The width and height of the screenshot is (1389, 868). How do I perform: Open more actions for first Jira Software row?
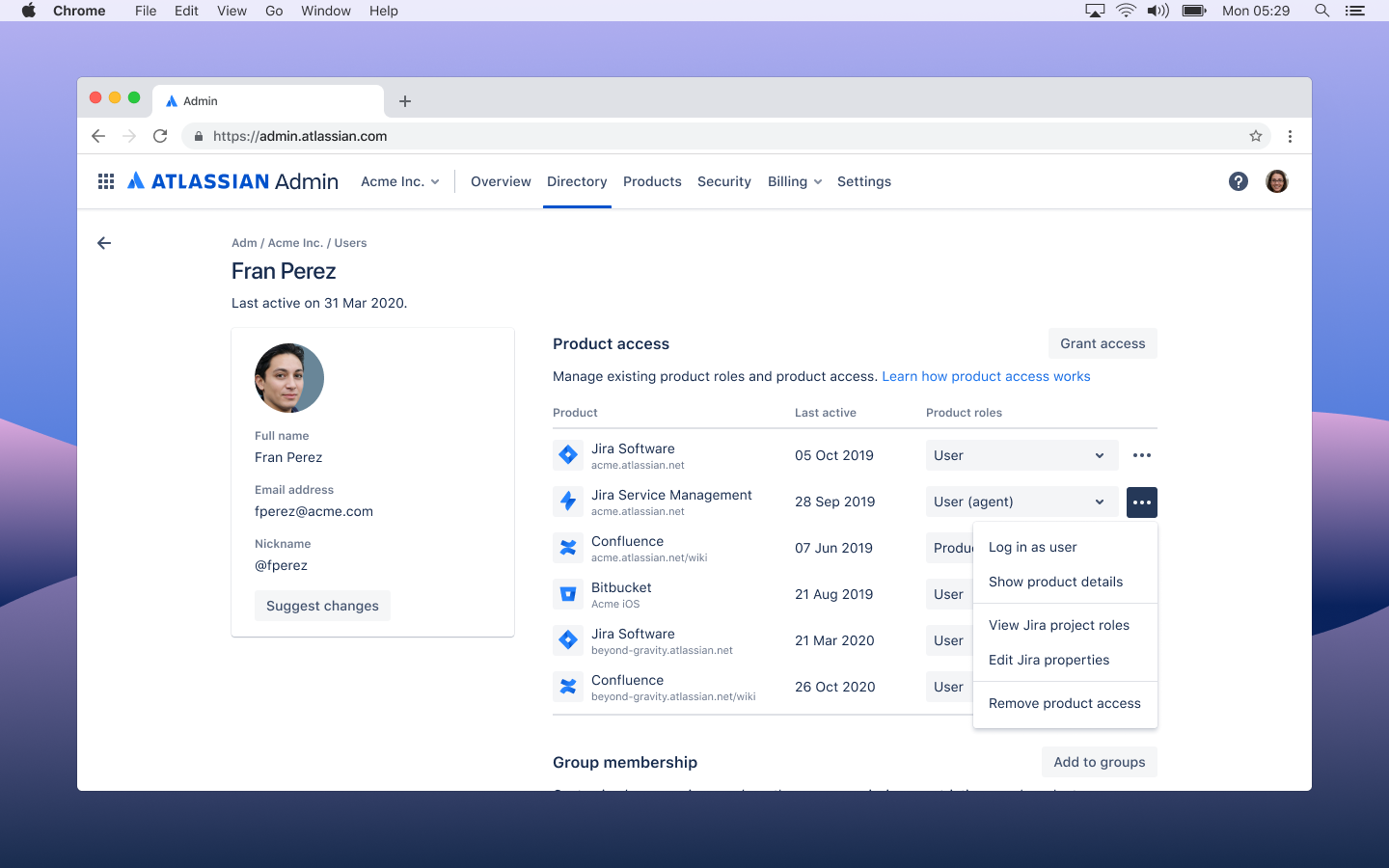click(x=1142, y=455)
